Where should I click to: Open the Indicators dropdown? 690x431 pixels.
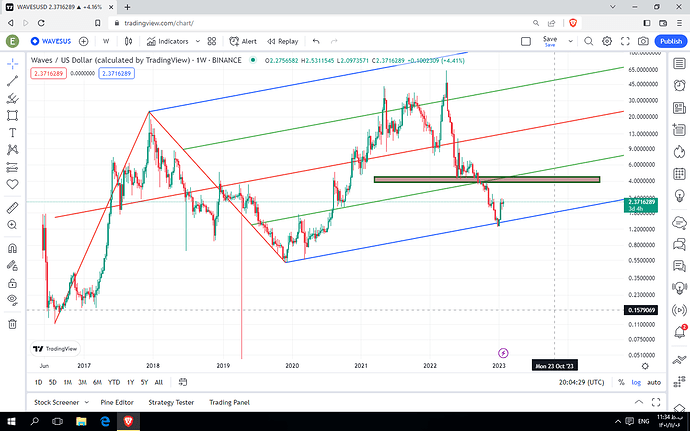click(x=168, y=41)
